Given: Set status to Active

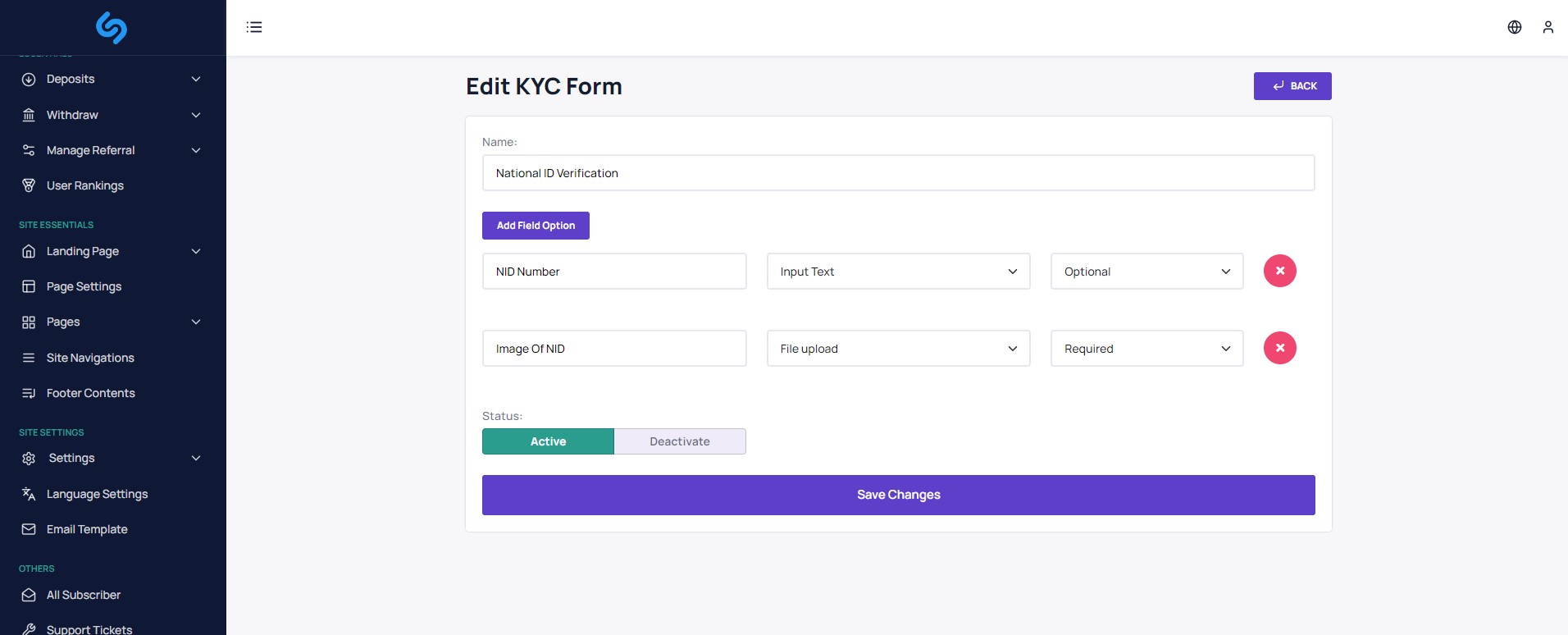Looking at the screenshot, I should [548, 441].
